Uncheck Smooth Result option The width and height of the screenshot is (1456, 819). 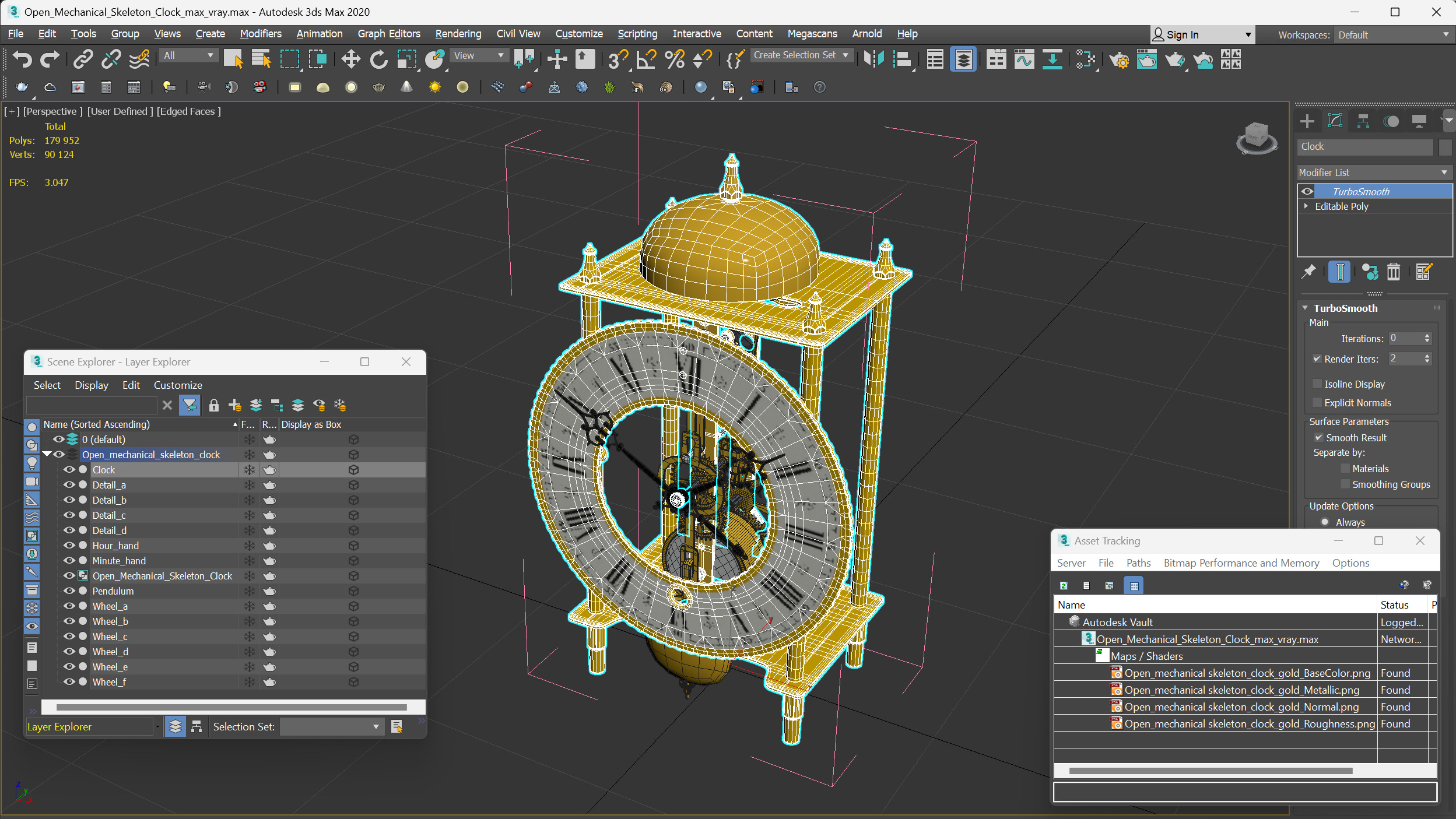point(1318,438)
